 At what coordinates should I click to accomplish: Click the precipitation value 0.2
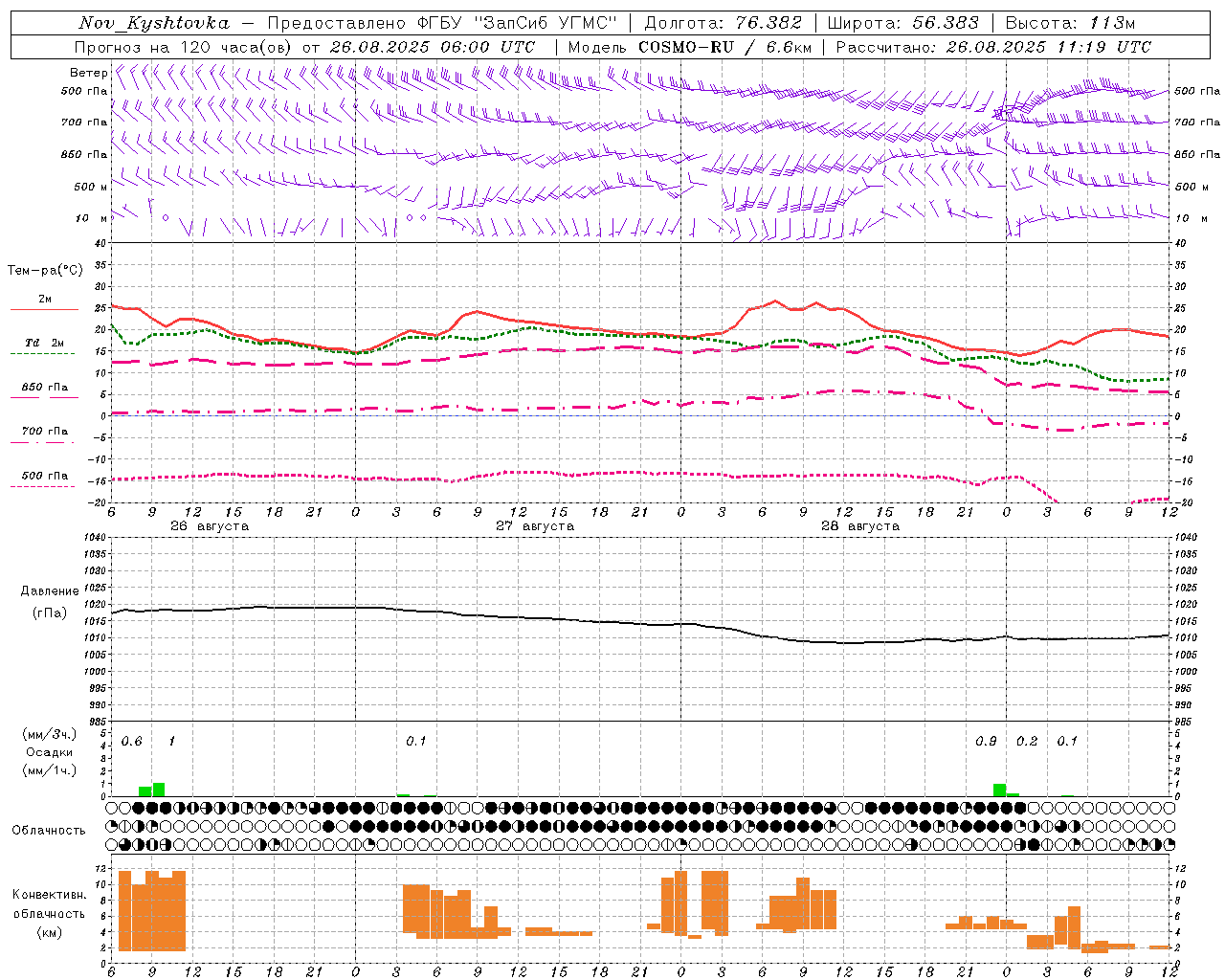(x=1027, y=742)
